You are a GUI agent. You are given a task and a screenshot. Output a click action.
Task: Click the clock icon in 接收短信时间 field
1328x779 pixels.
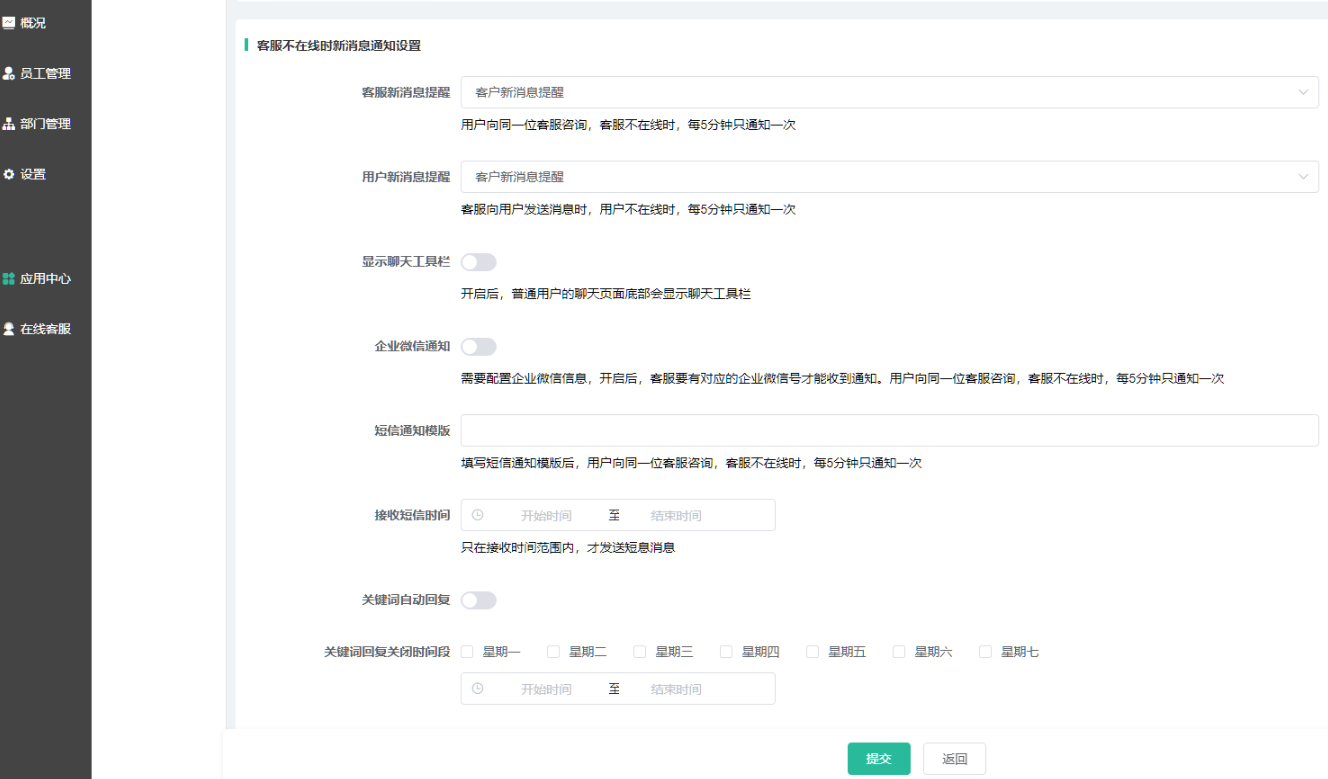point(478,515)
